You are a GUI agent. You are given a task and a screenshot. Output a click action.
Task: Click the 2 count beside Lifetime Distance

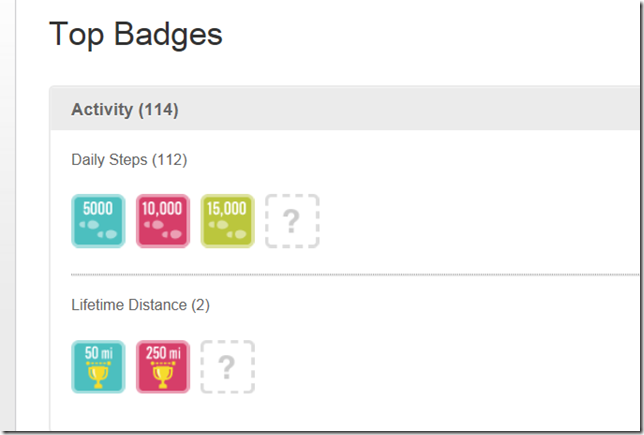point(200,304)
